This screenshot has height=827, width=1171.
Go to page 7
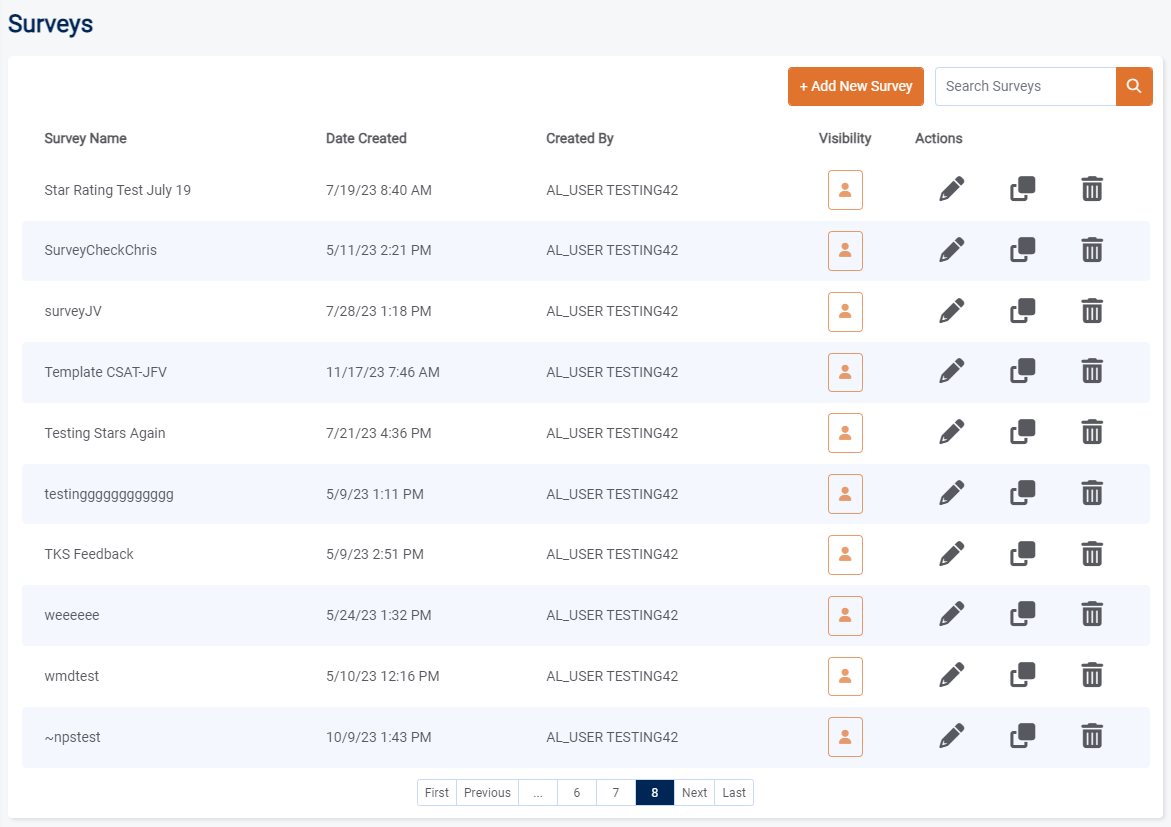click(616, 793)
